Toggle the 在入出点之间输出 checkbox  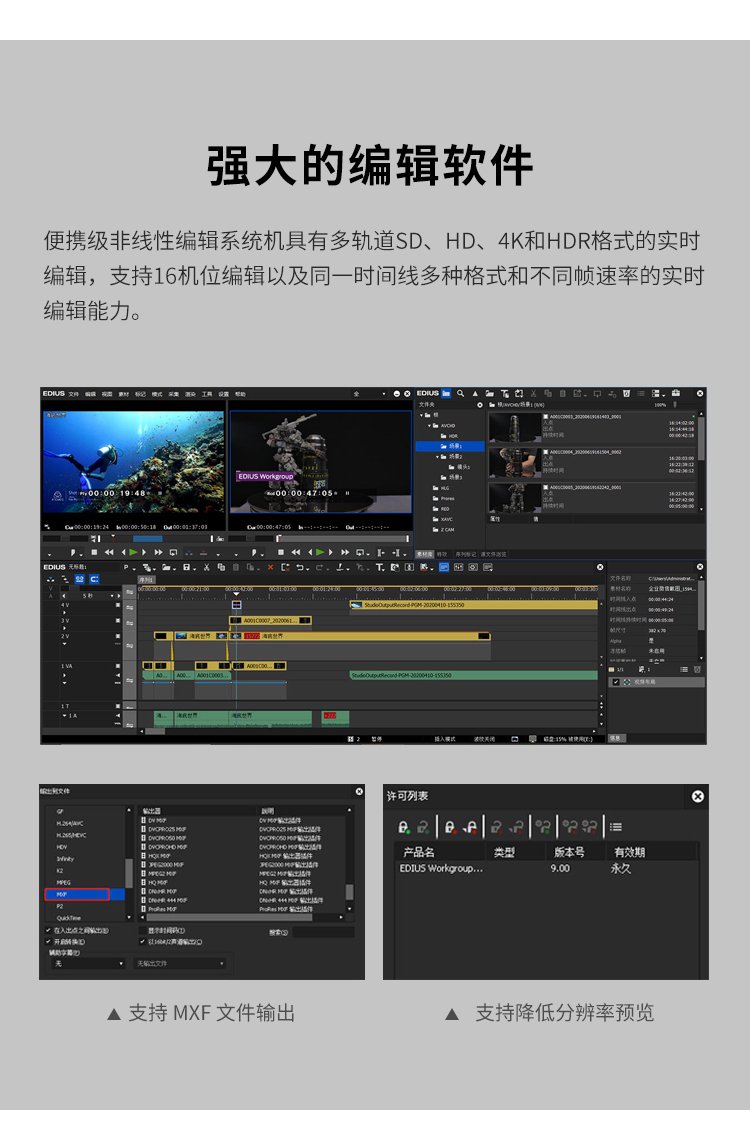coord(48,930)
